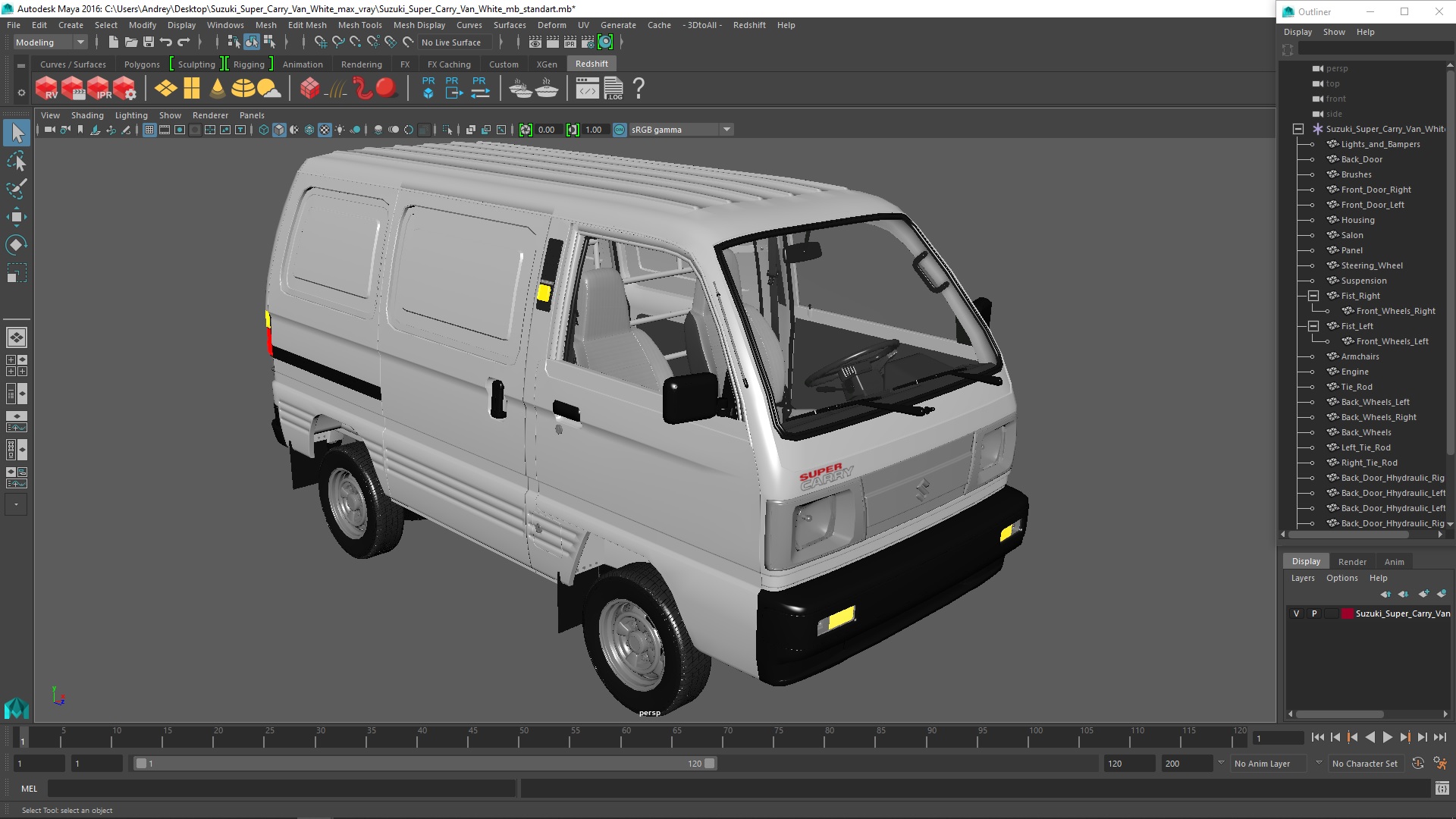
Task: Create Redshift spot light from shelf
Action: click(218, 88)
